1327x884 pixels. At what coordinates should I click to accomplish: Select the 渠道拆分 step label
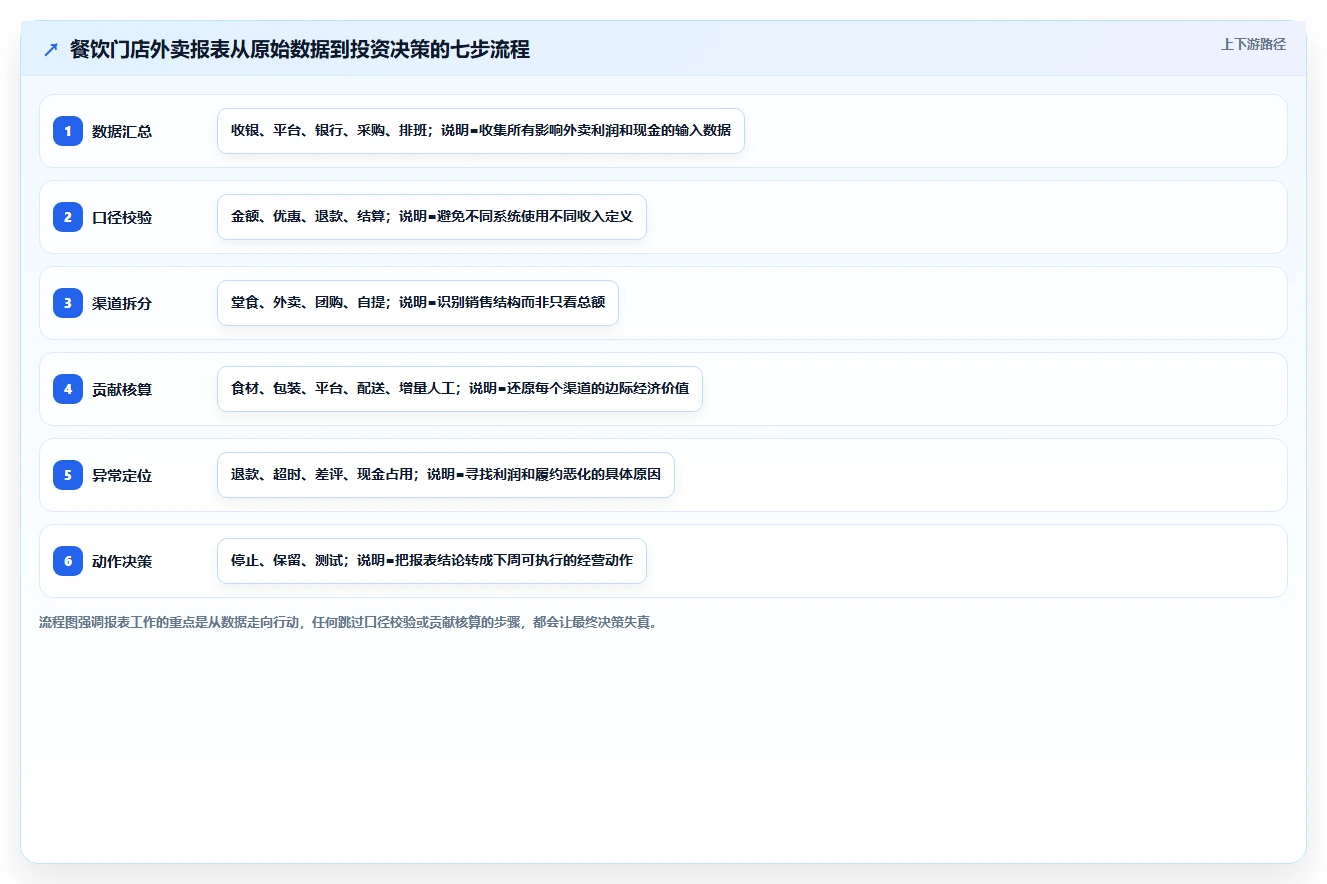(x=122, y=303)
